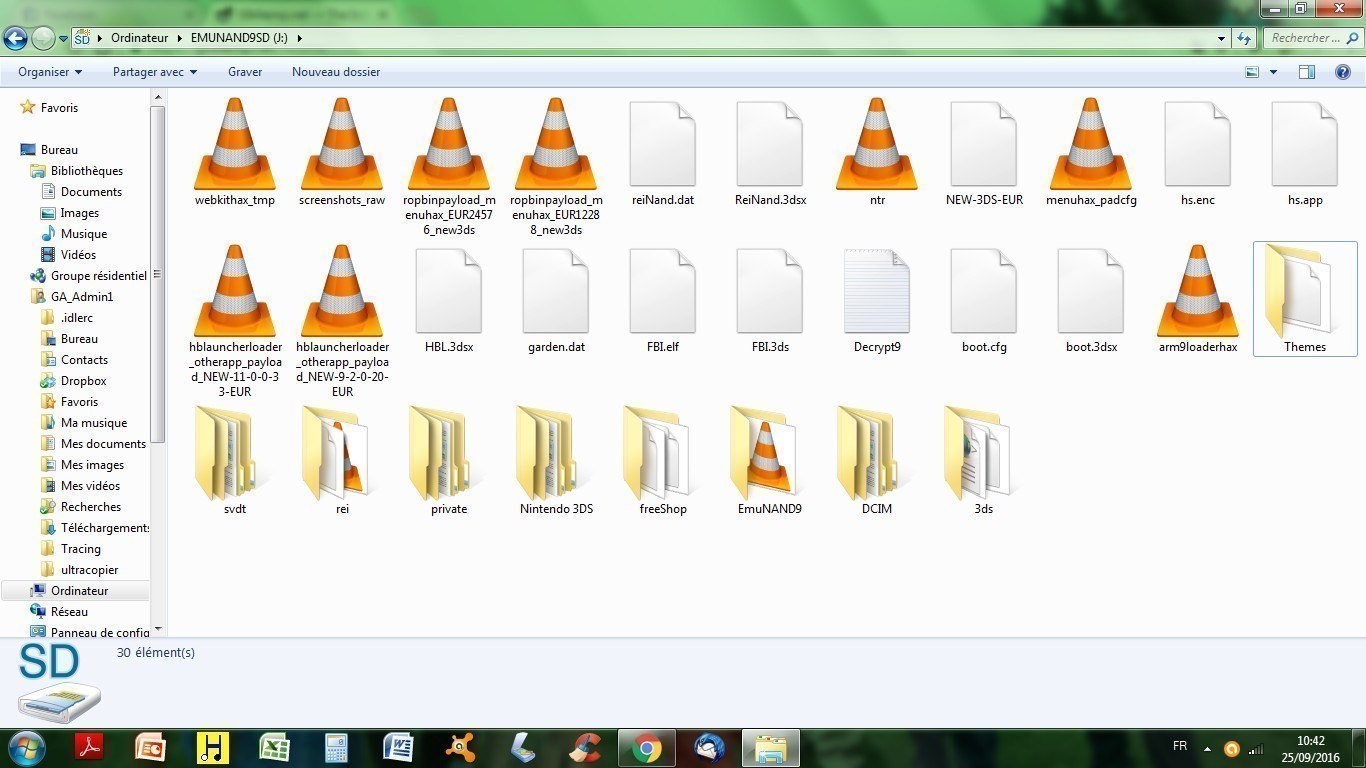This screenshot has height=768, width=1366.
Task: Click EMUNAND9SD (J:) breadcrumb
Action: pyautogui.click(x=240, y=38)
